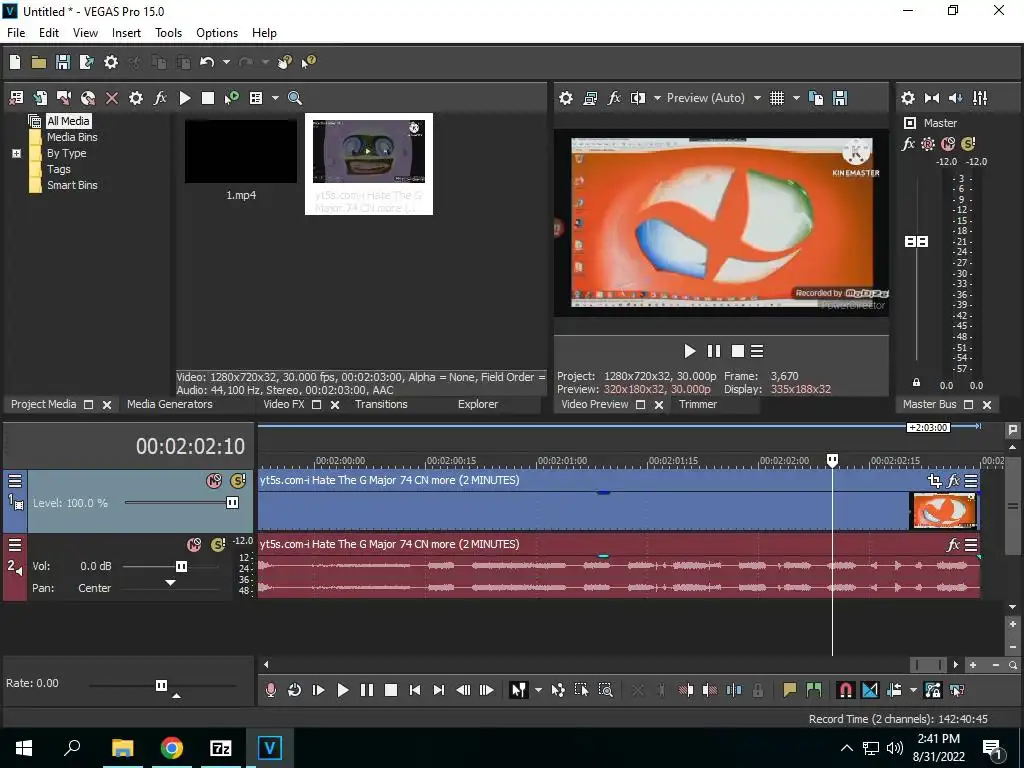Screen dimensions: 1024x768
Task: Open the File menu
Action: 16,33
